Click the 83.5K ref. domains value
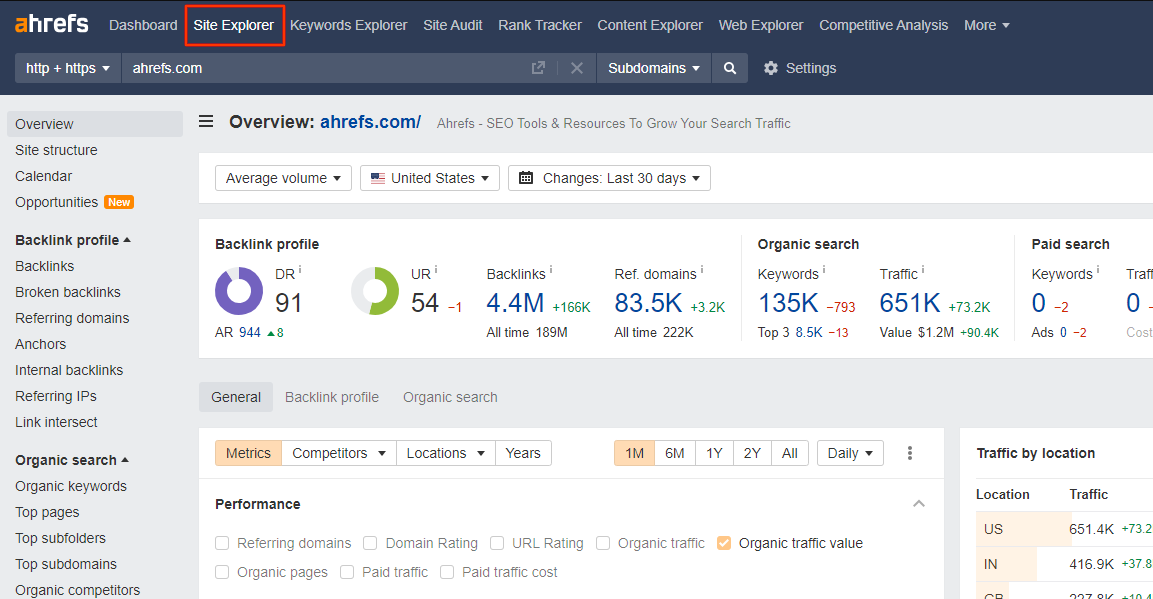 (x=649, y=303)
